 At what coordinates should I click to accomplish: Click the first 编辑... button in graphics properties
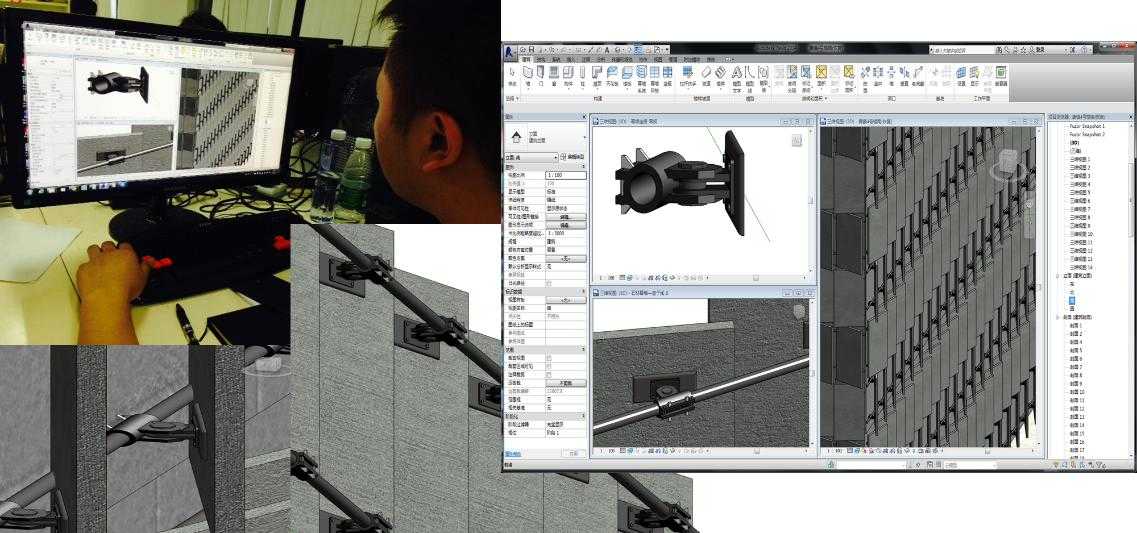pos(566,217)
